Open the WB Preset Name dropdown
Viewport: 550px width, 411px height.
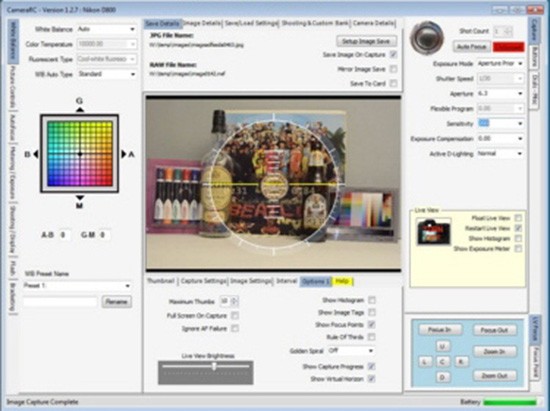point(78,286)
